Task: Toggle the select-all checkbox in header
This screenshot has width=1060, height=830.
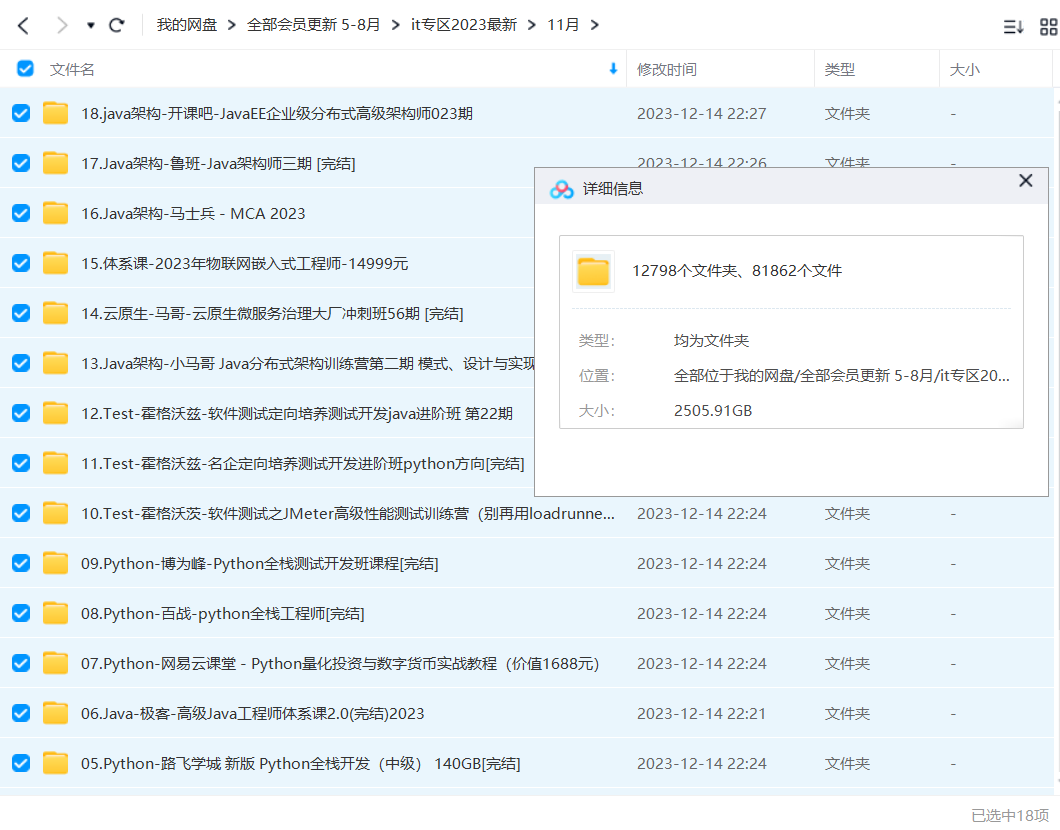Action: 25,69
